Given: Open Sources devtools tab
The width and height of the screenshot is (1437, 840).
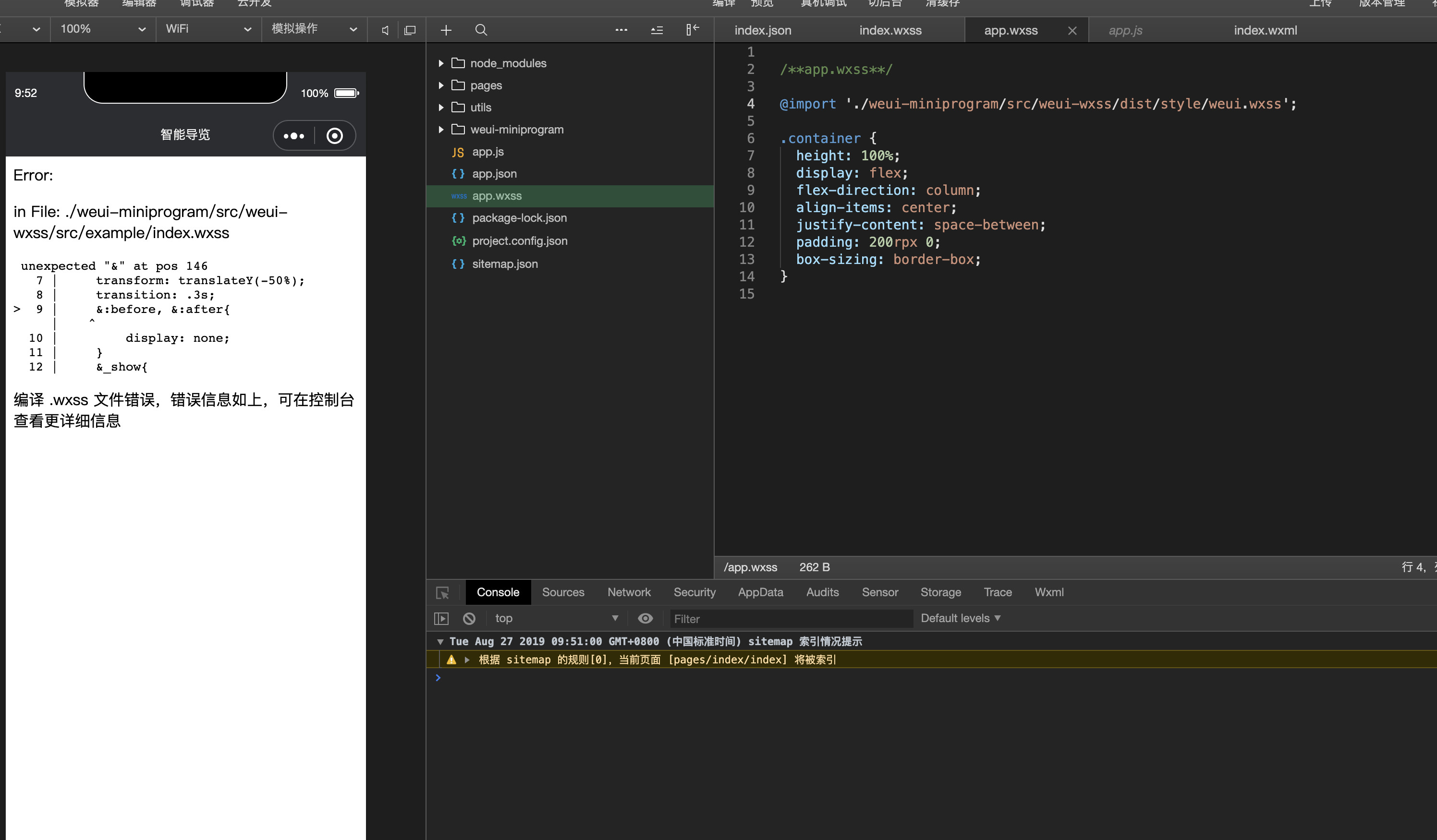Looking at the screenshot, I should pos(563,592).
